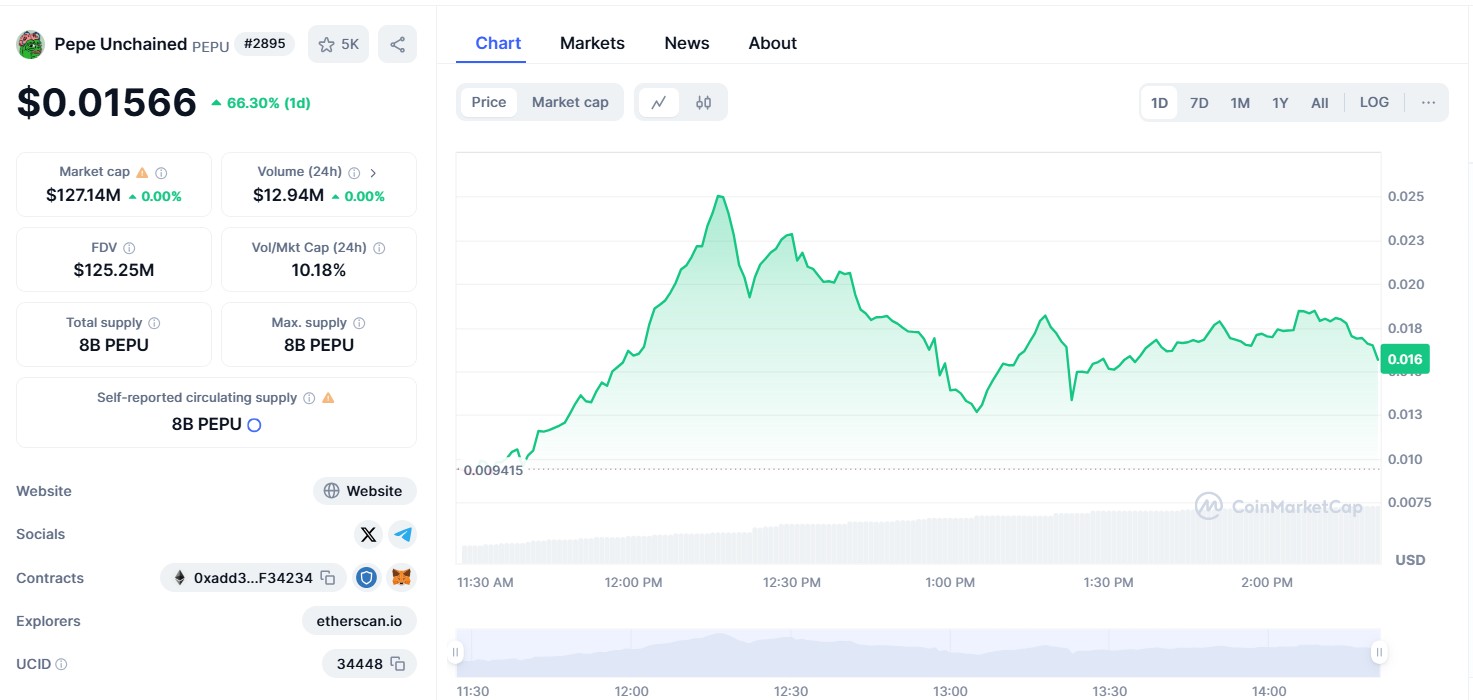The image size is (1473, 700).
Task: Click the Pepe Unchained coin logo
Action: tap(31, 44)
